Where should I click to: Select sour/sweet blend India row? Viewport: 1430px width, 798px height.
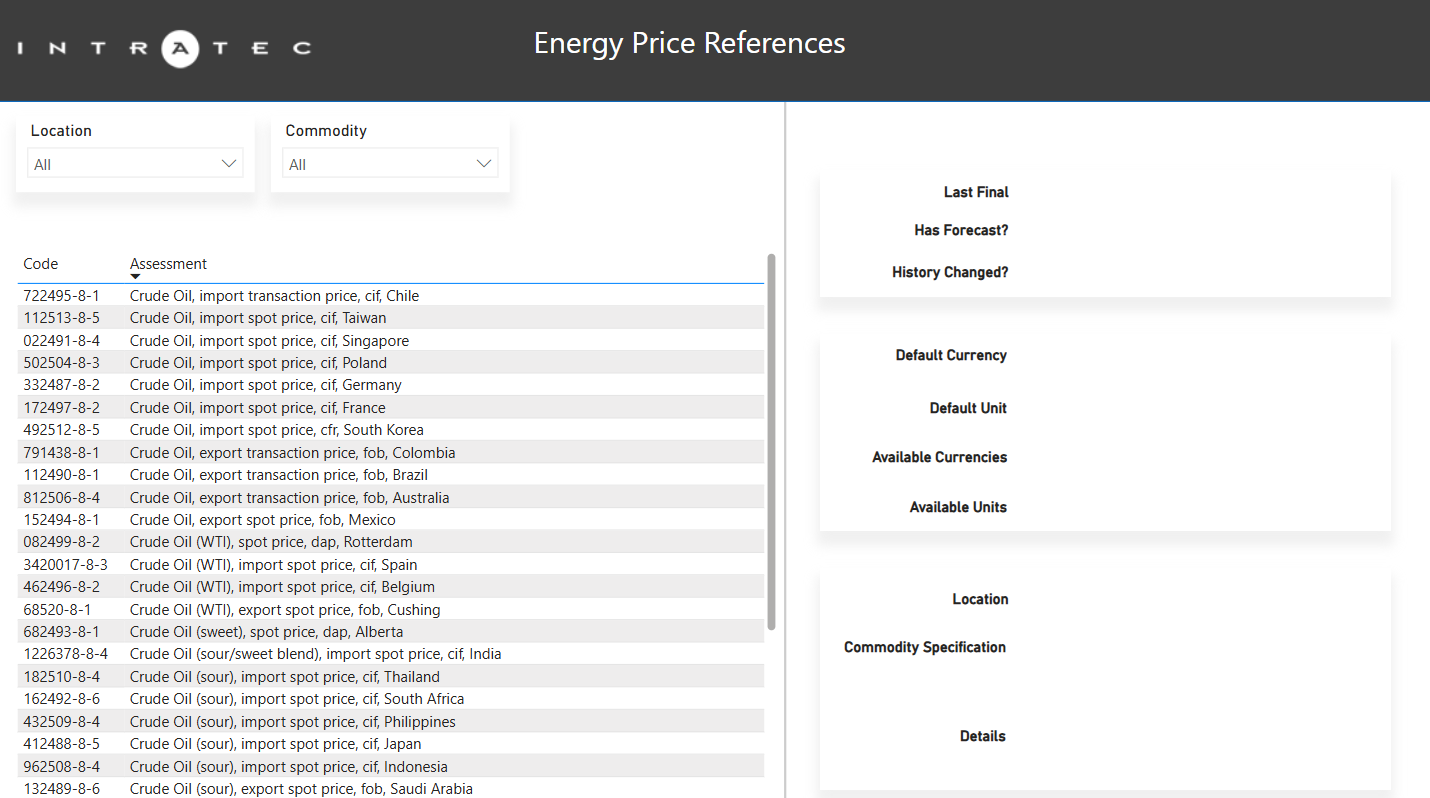pyautogui.click(x=315, y=654)
